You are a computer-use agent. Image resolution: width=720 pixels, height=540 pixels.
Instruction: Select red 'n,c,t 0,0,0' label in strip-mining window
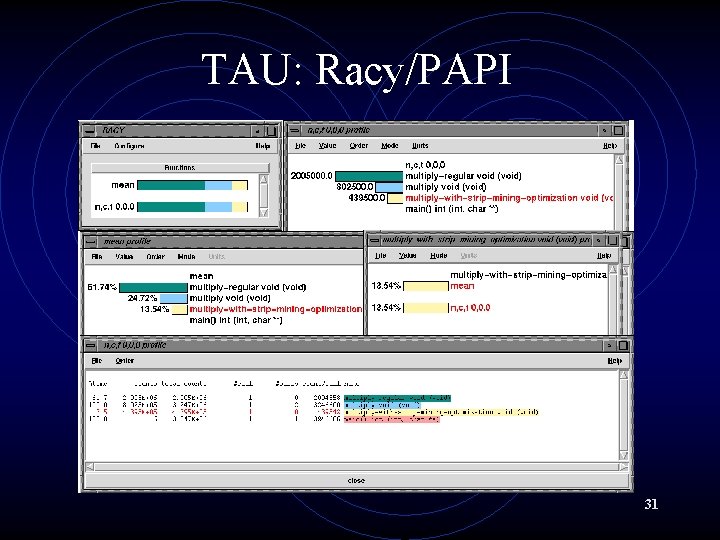tap(470, 308)
